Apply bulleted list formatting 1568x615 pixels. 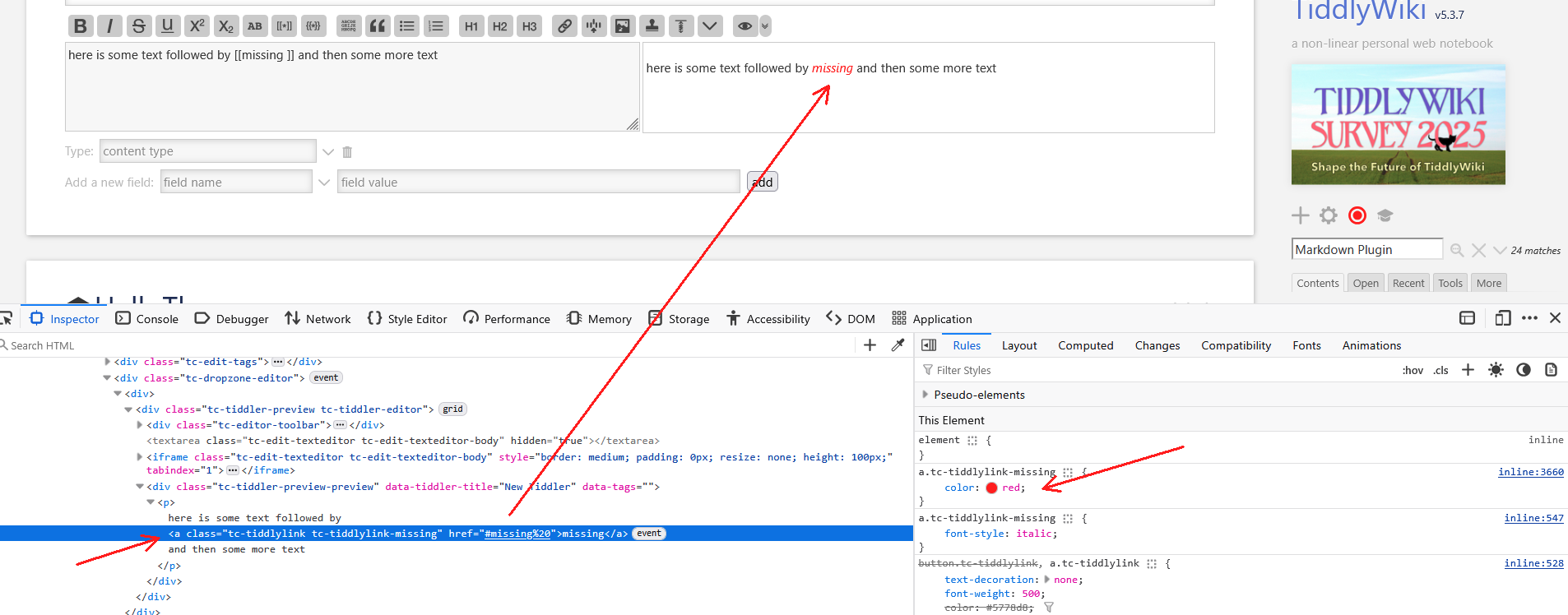pos(407,26)
